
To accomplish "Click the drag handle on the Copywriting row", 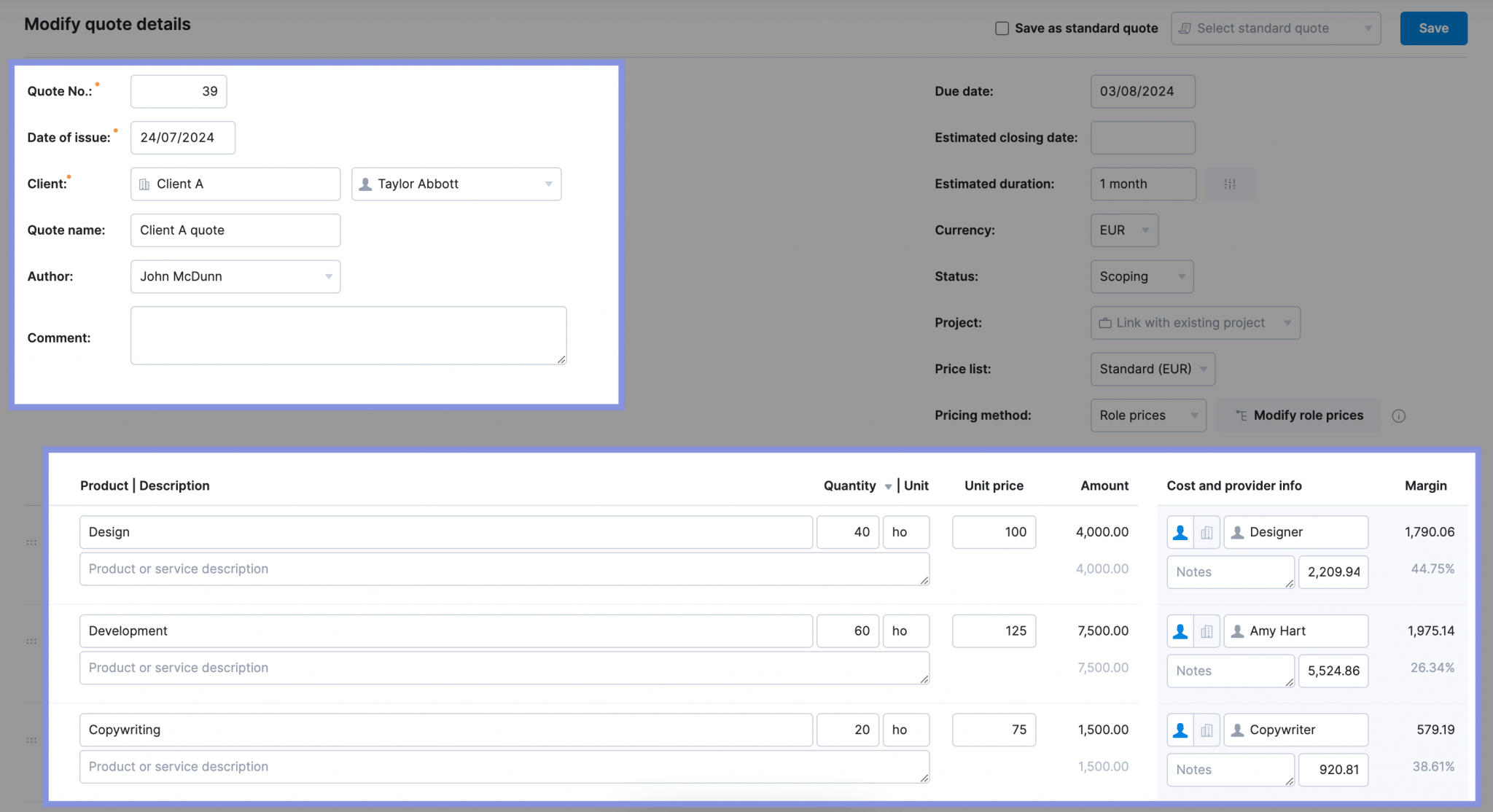I will pyautogui.click(x=32, y=739).
